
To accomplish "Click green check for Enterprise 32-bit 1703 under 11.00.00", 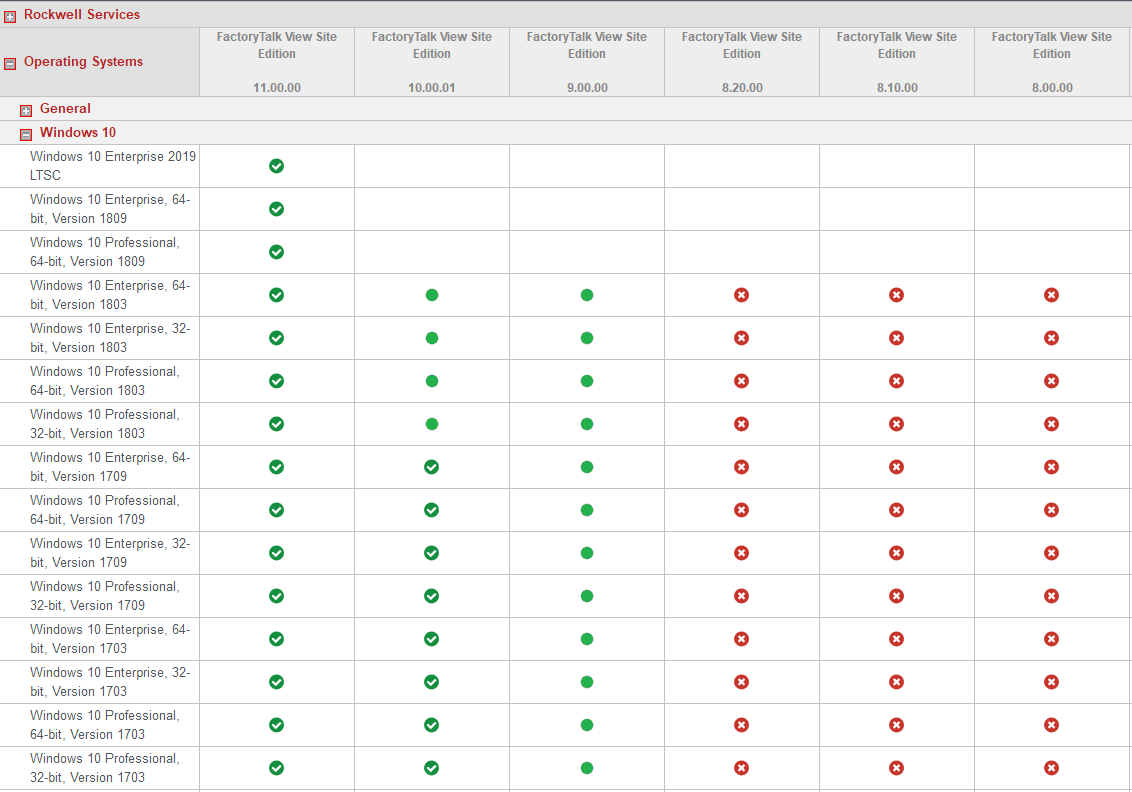I will pos(277,682).
